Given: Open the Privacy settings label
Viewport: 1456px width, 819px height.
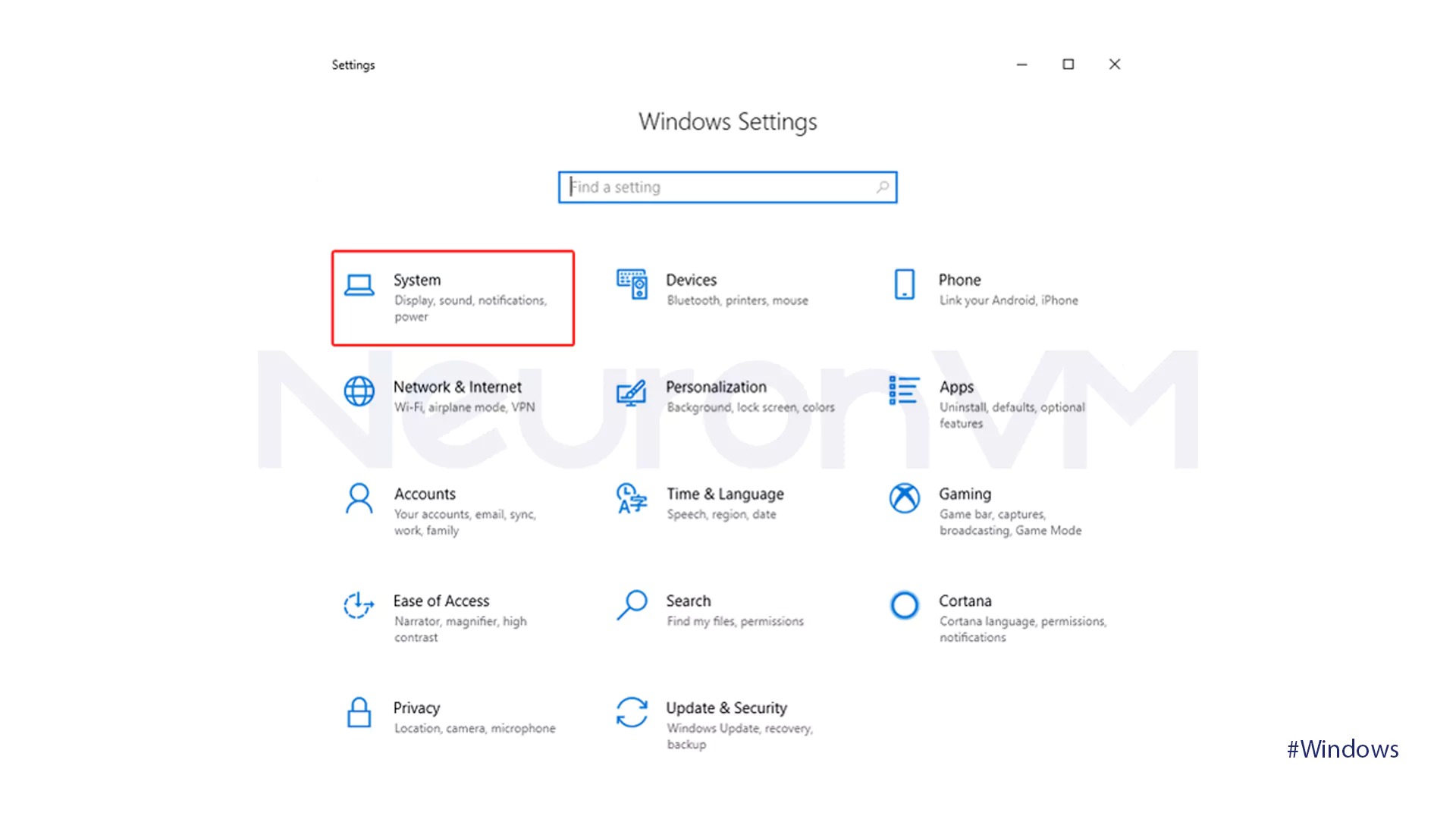Looking at the screenshot, I should (416, 708).
